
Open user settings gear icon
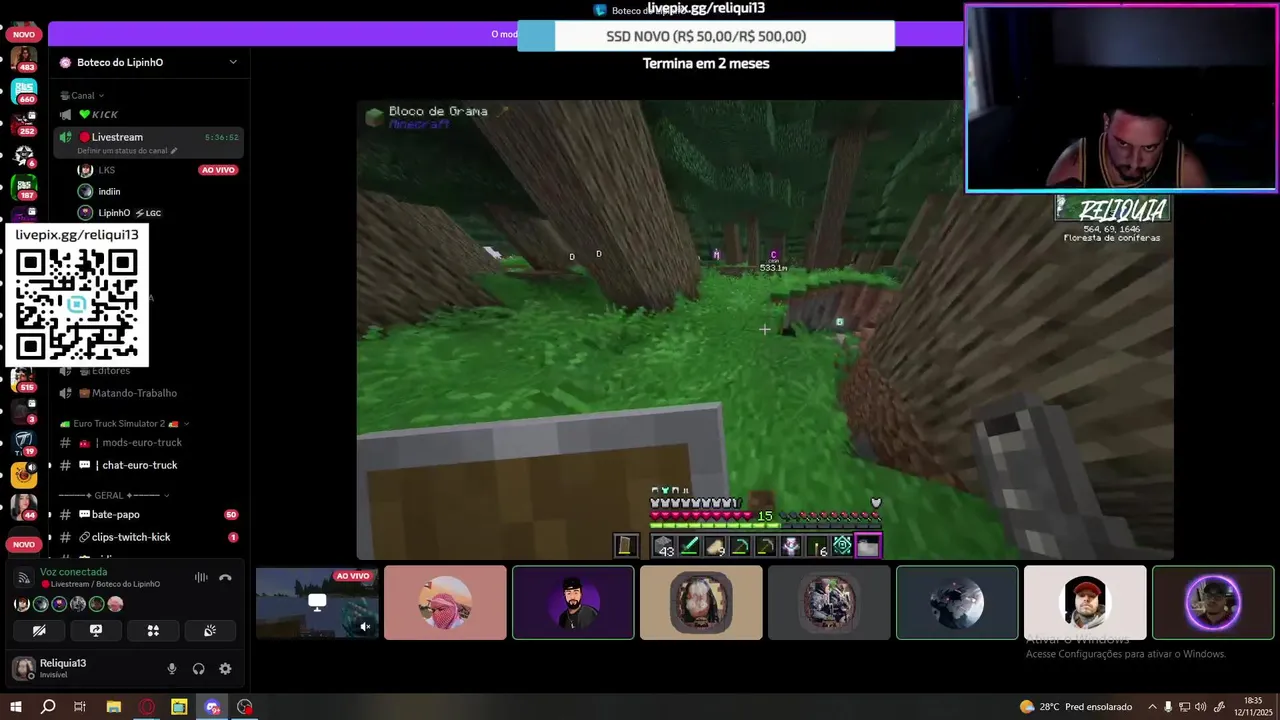click(x=225, y=669)
